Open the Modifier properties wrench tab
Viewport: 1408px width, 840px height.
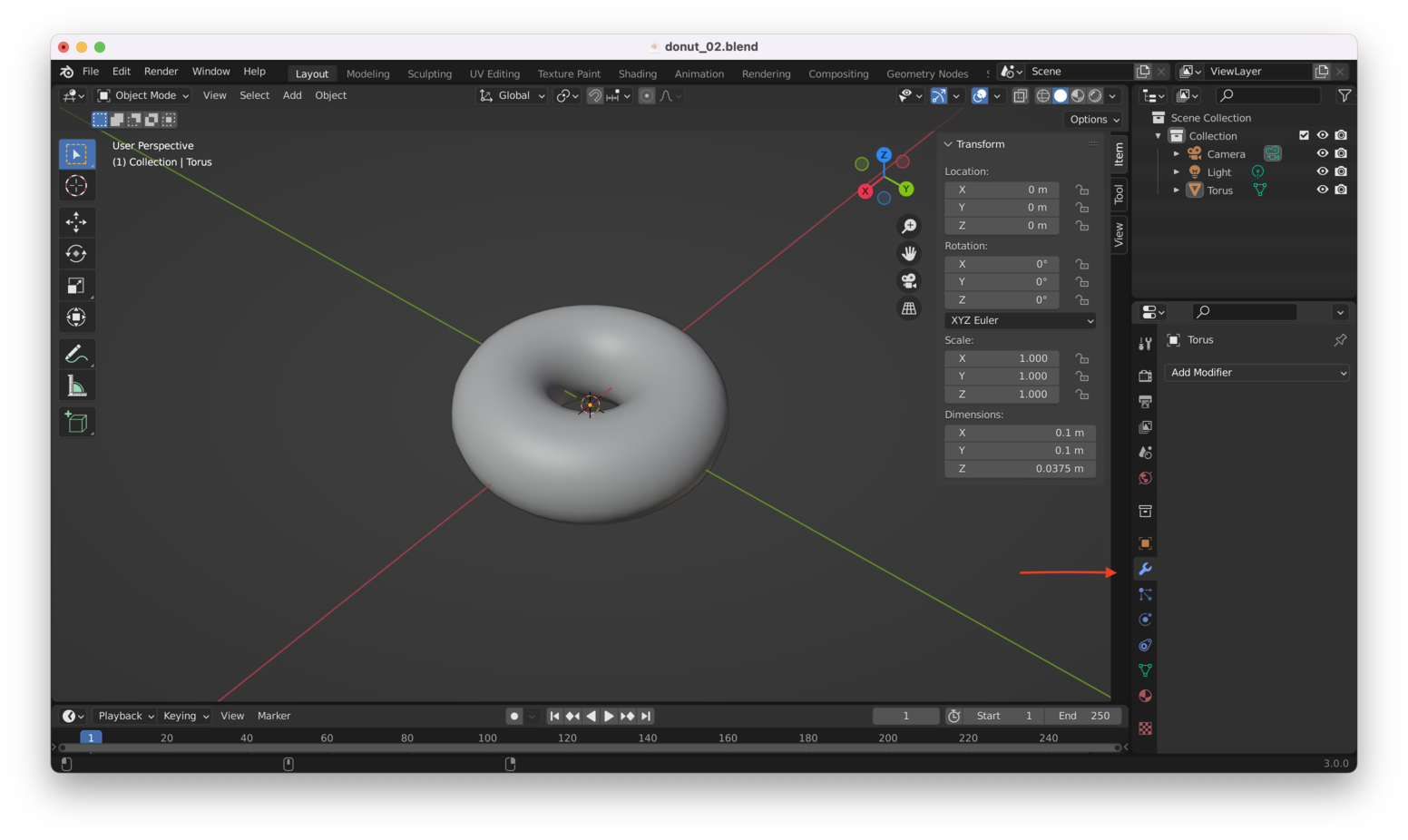point(1145,569)
